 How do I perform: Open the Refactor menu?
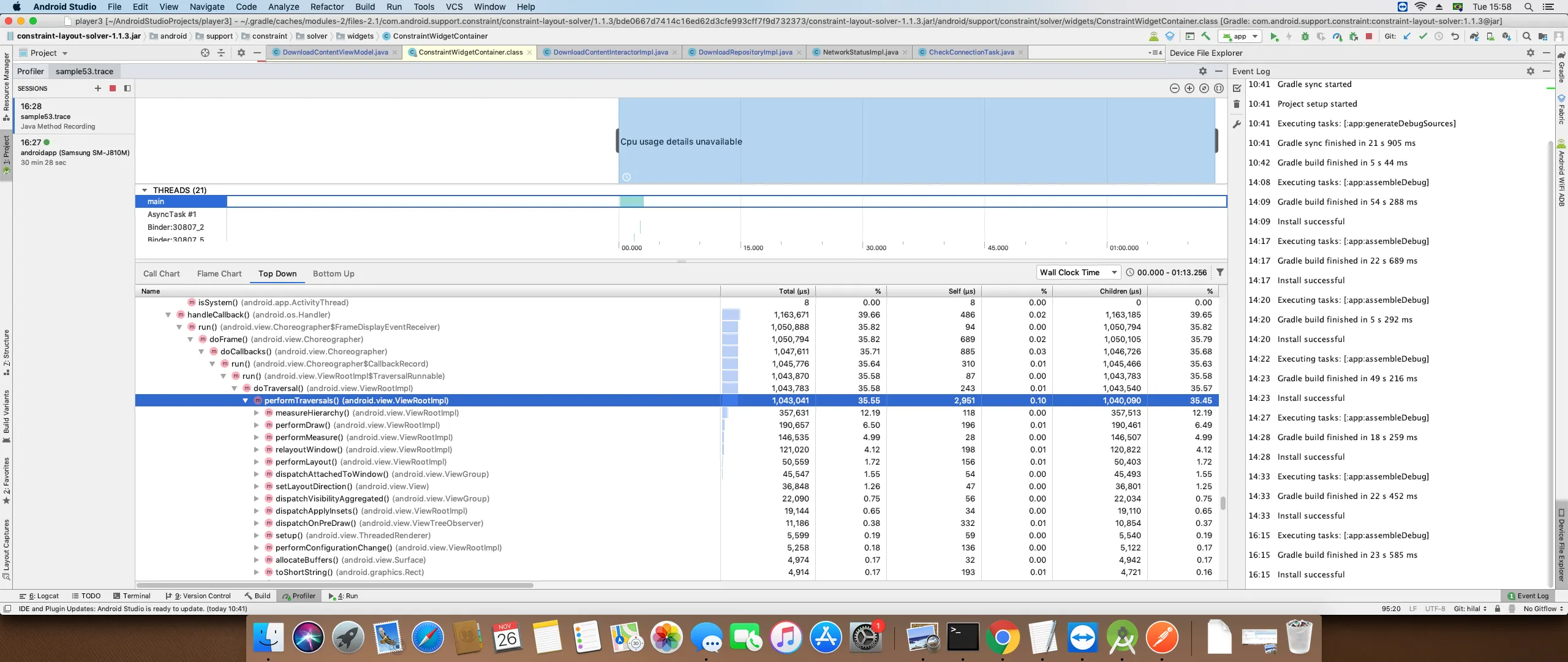(x=326, y=7)
